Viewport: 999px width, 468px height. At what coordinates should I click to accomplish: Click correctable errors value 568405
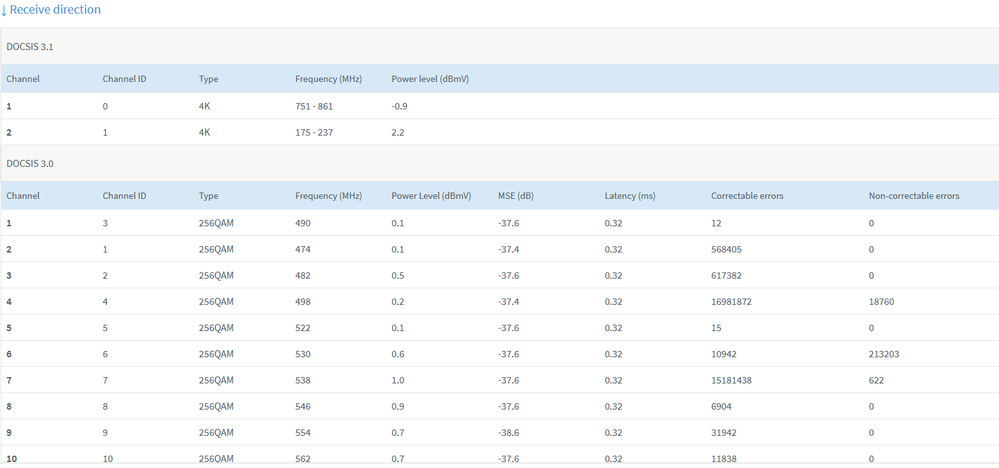point(726,250)
